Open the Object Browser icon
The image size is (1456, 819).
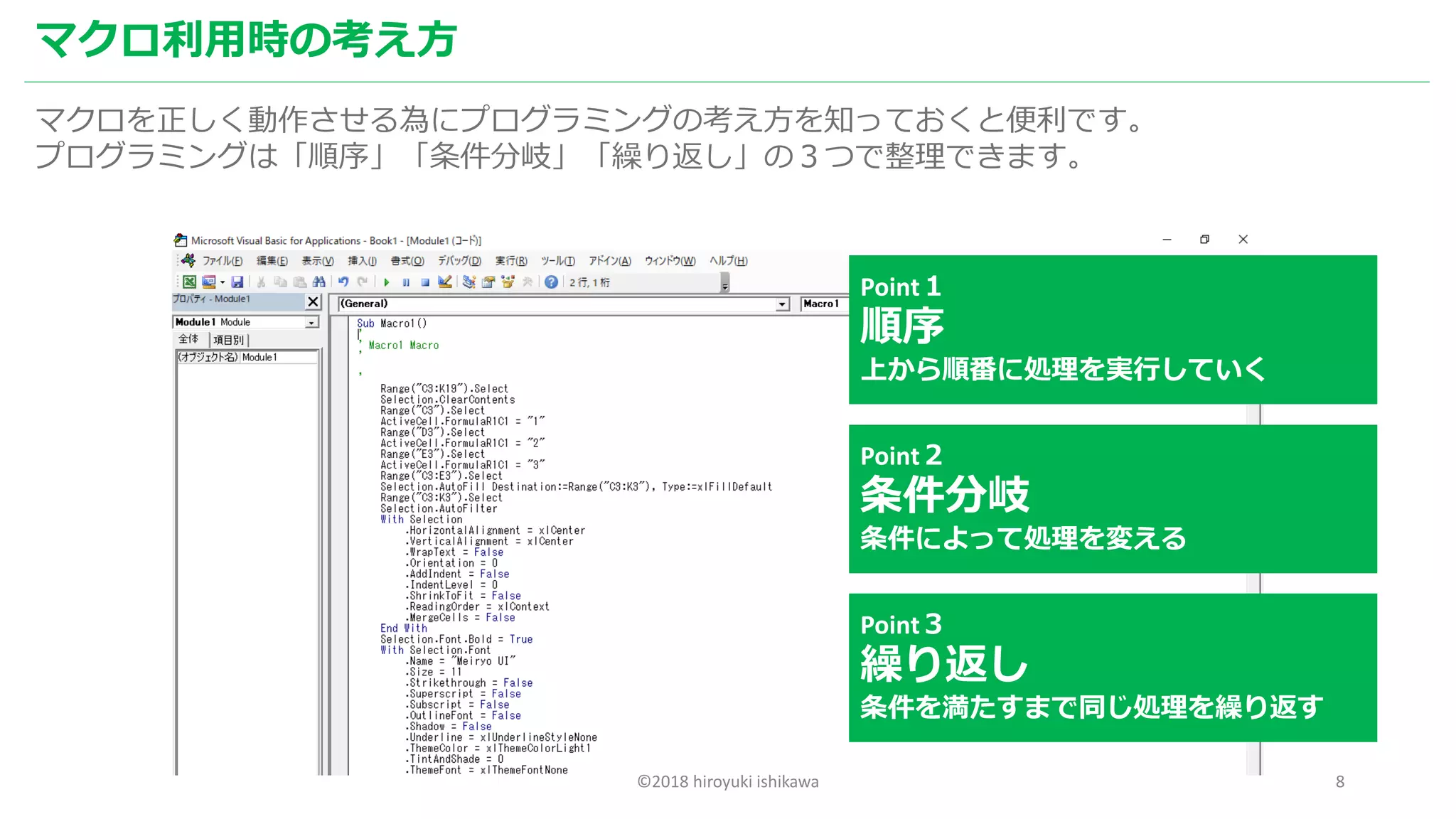[508, 282]
